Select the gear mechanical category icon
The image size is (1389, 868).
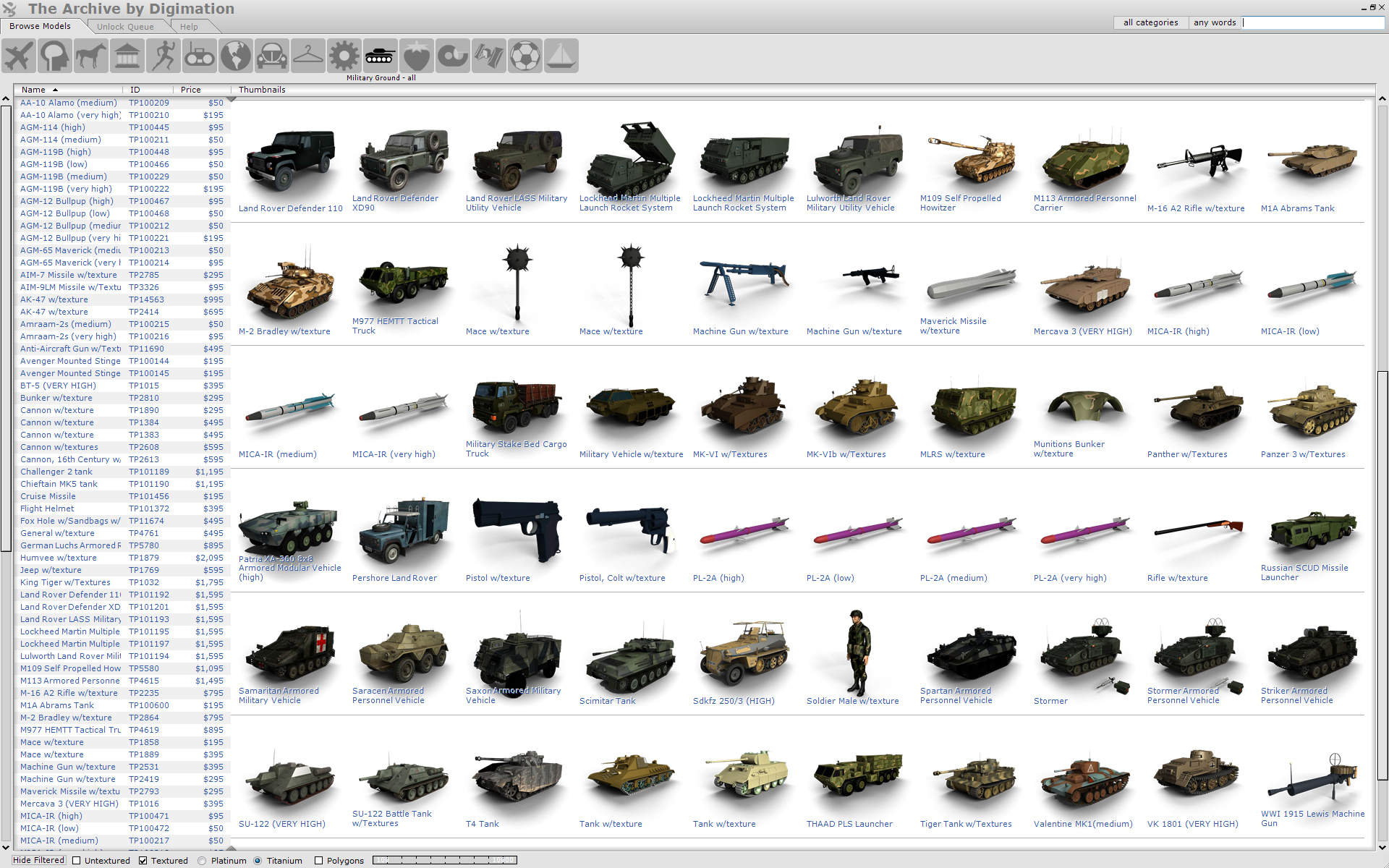344,56
